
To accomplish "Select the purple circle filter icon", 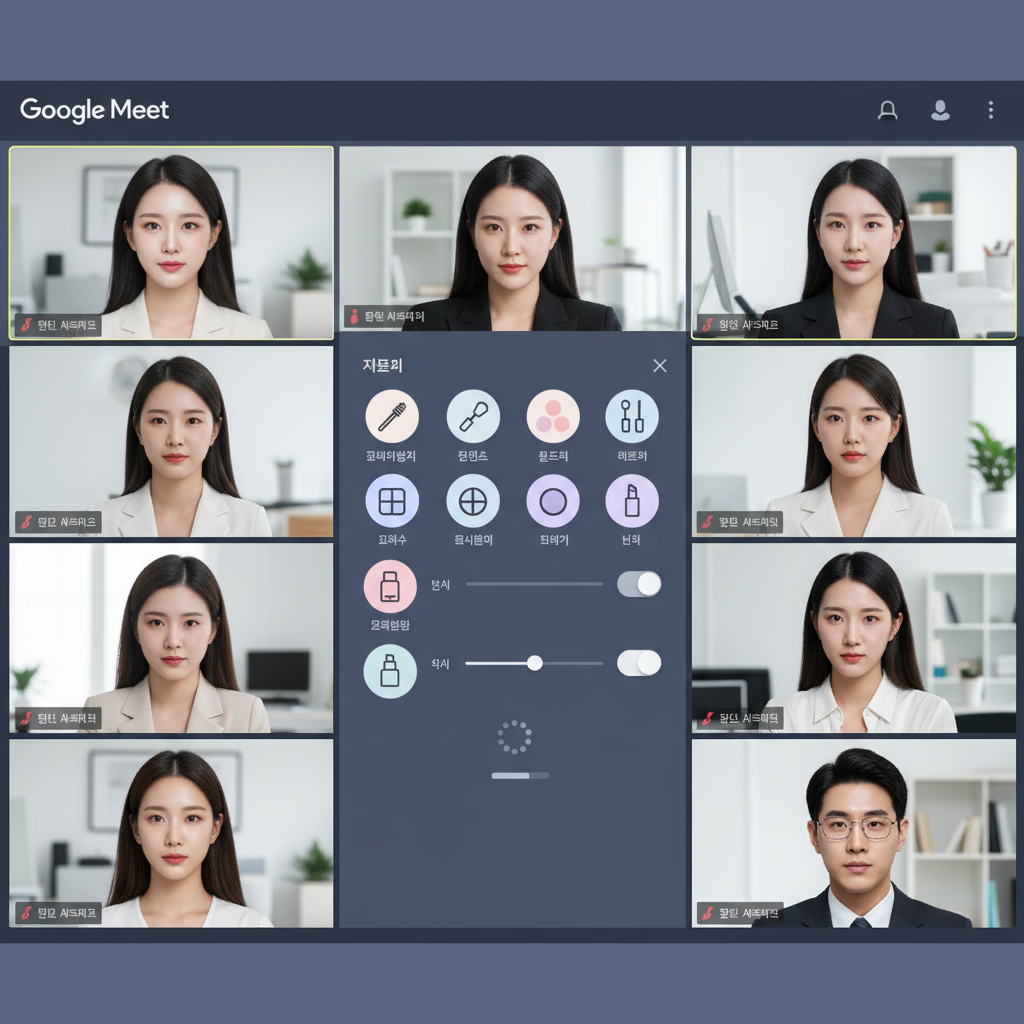I will click(553, 501).
